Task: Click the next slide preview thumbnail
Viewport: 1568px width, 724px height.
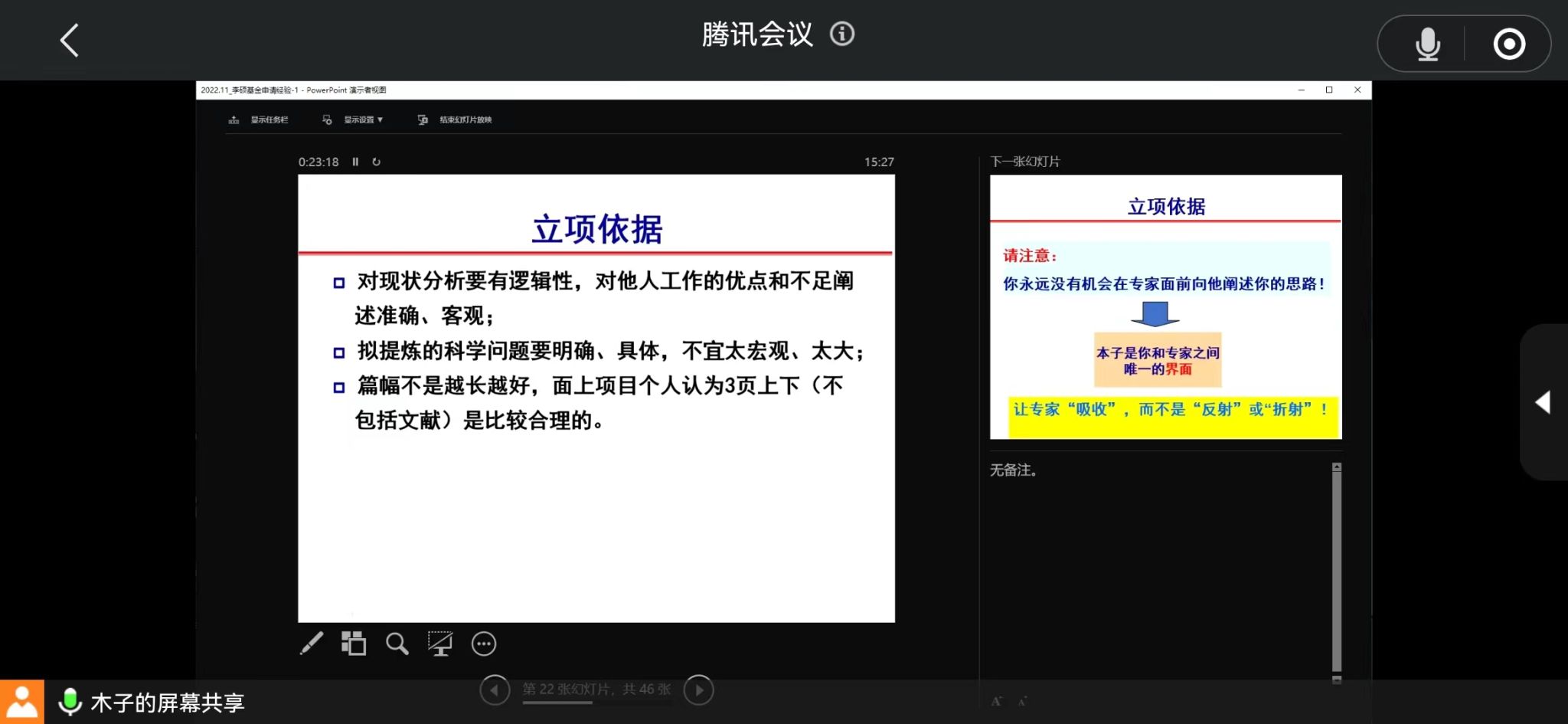Action: [1165, 306]
